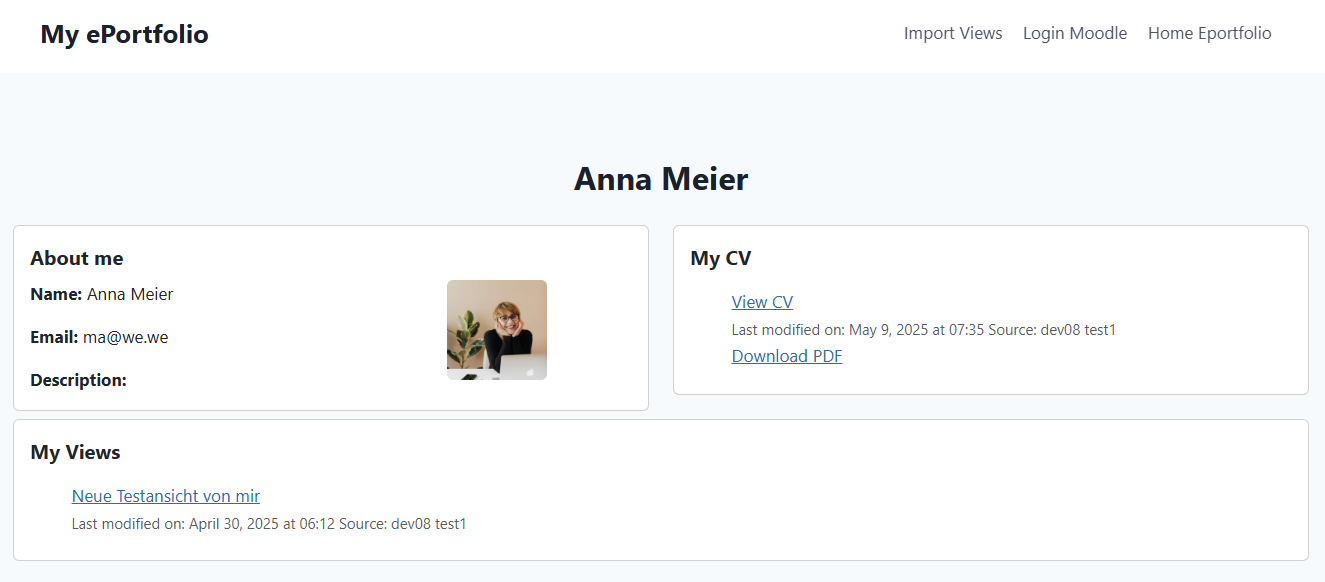Click Anna Meier's profile photo
Image resolution: width=1325 pixels, height=582 pixels.
[497, 330]
